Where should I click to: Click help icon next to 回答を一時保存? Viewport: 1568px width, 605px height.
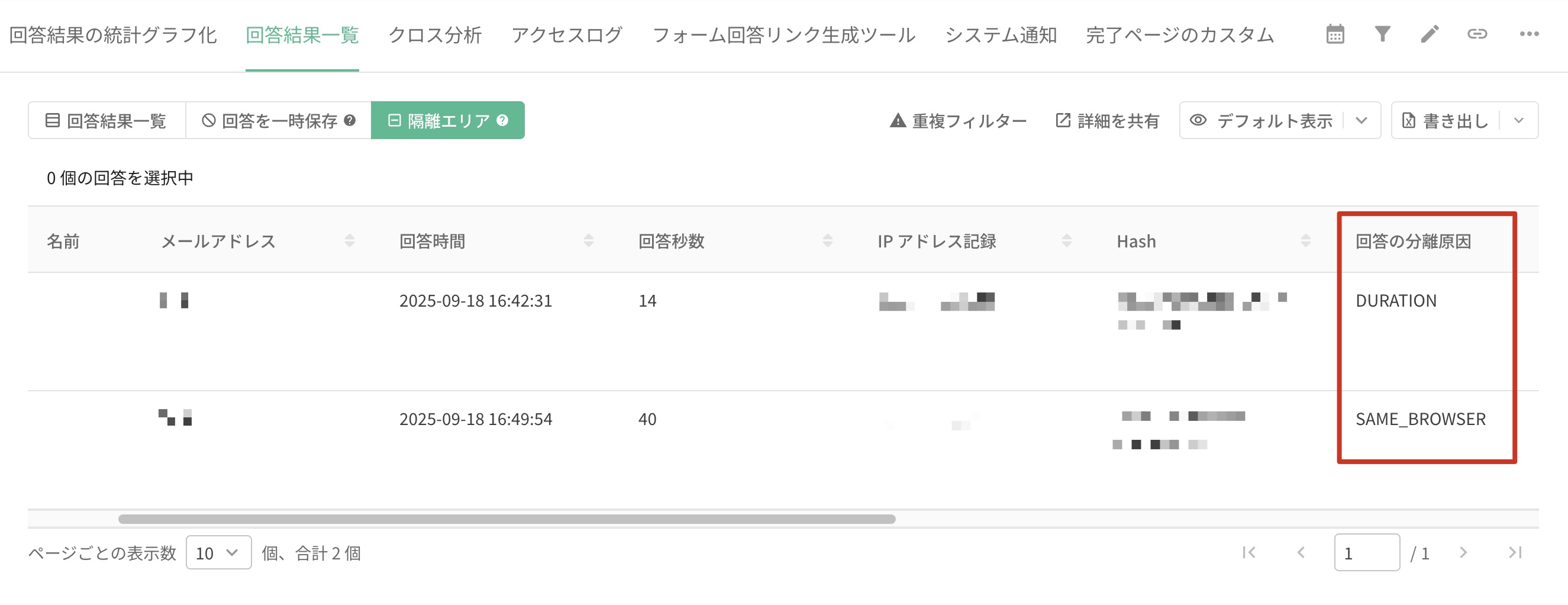349,120
